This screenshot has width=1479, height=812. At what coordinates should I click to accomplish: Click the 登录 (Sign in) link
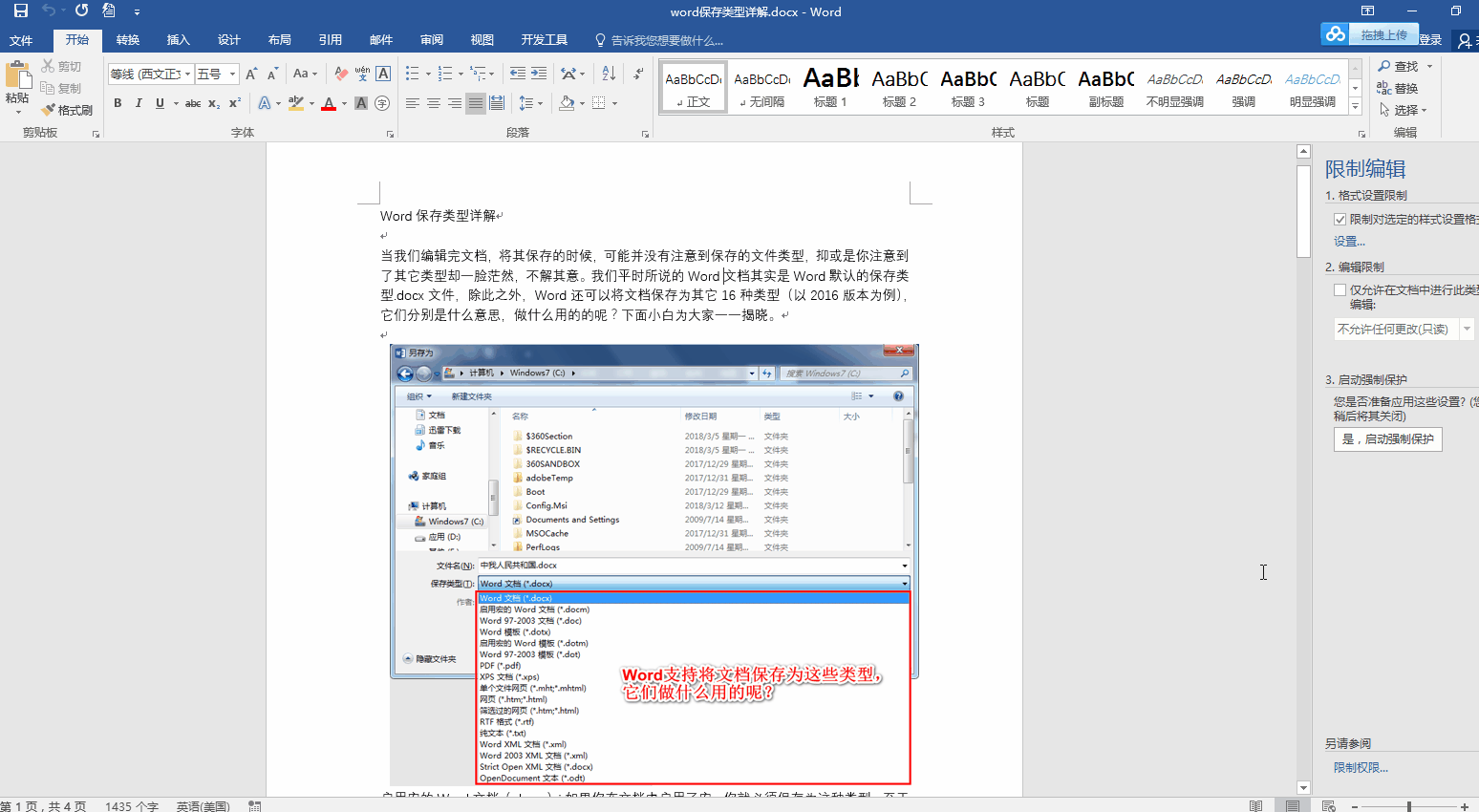click(1430, 40)
